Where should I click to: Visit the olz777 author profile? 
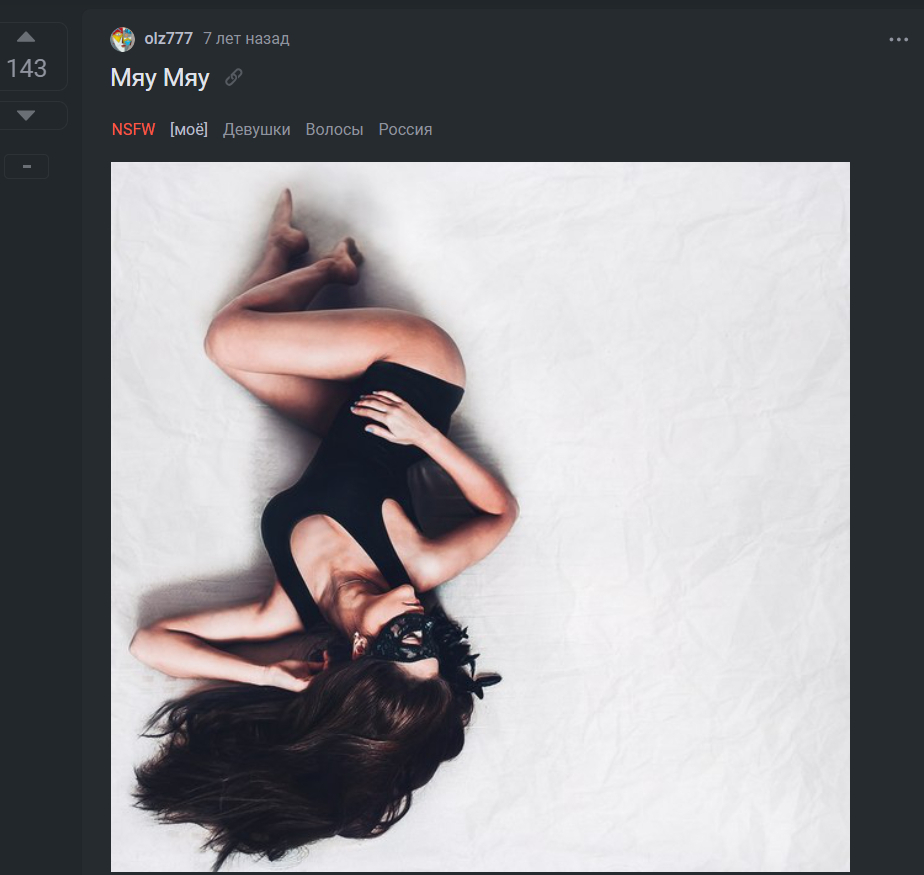pos(168,39)
